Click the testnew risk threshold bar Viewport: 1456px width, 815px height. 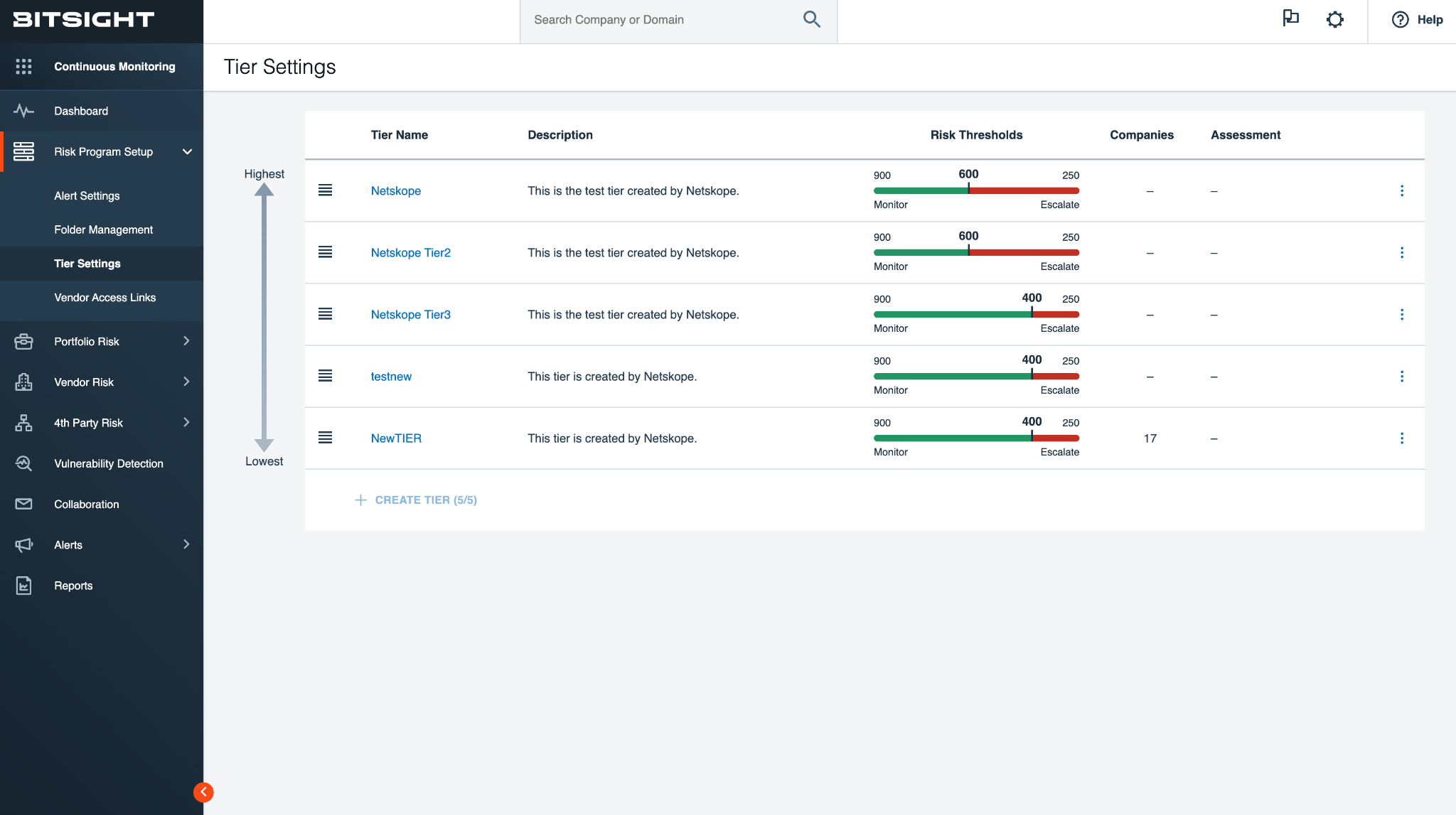coord(976,376)
